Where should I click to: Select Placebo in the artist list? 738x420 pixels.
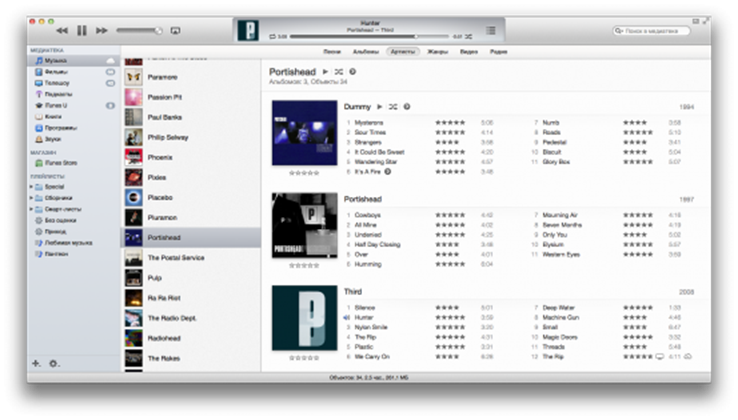(x=191, y=198)
